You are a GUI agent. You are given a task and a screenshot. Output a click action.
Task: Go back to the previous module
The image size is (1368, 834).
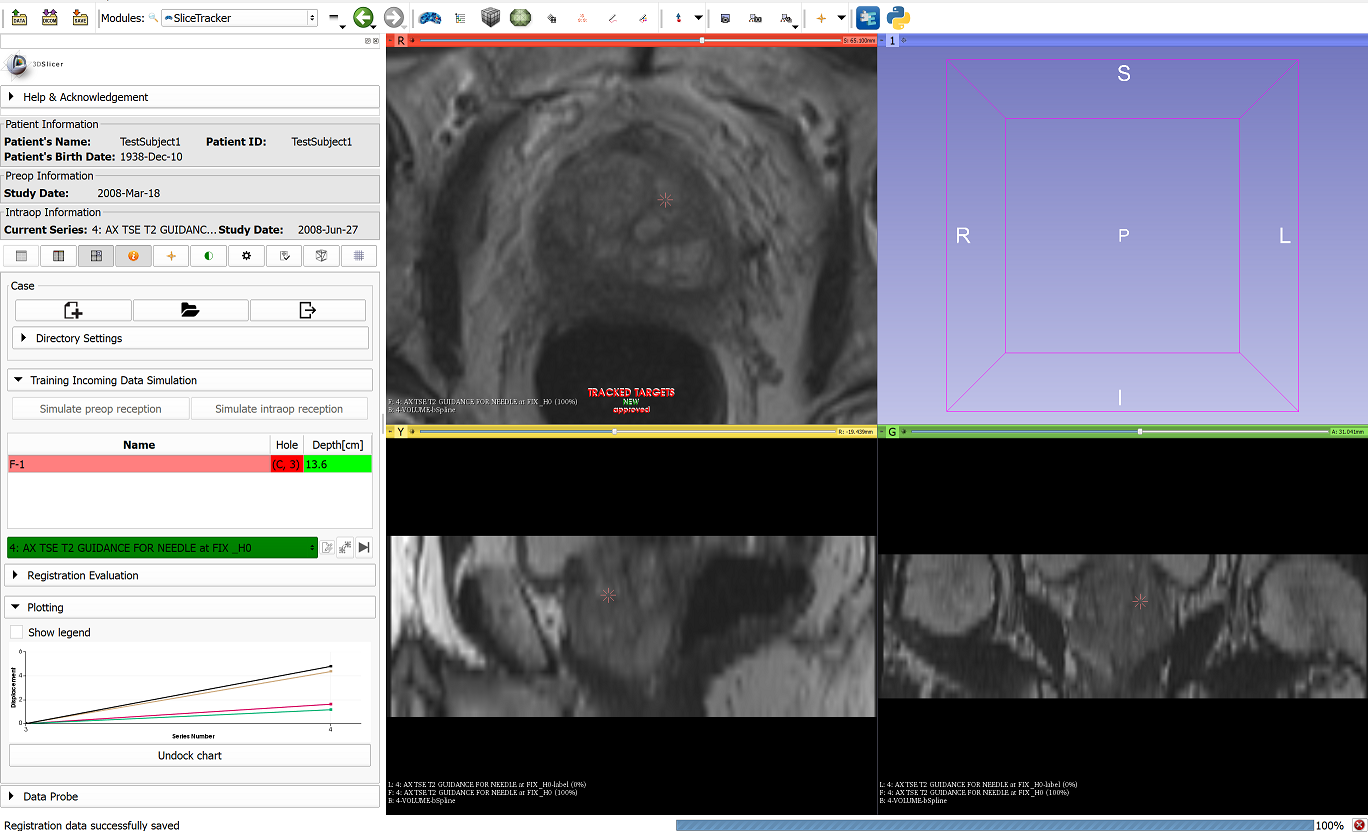click(363, 17)
